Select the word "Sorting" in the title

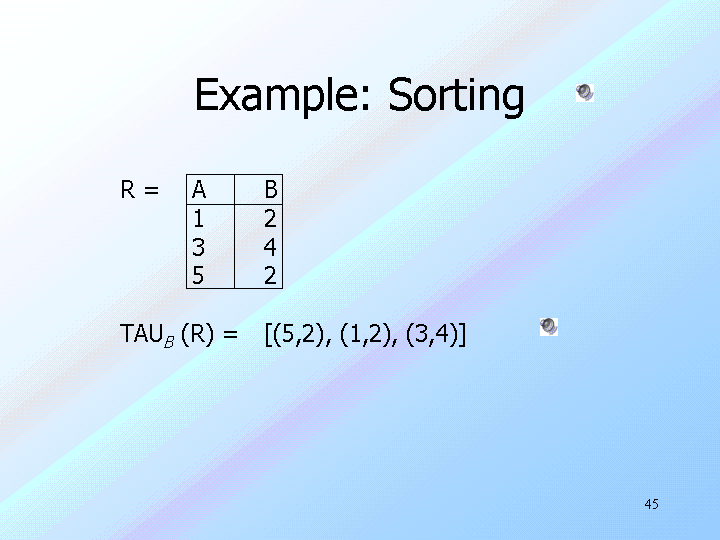pyautogui.click(x=456, y=96)
